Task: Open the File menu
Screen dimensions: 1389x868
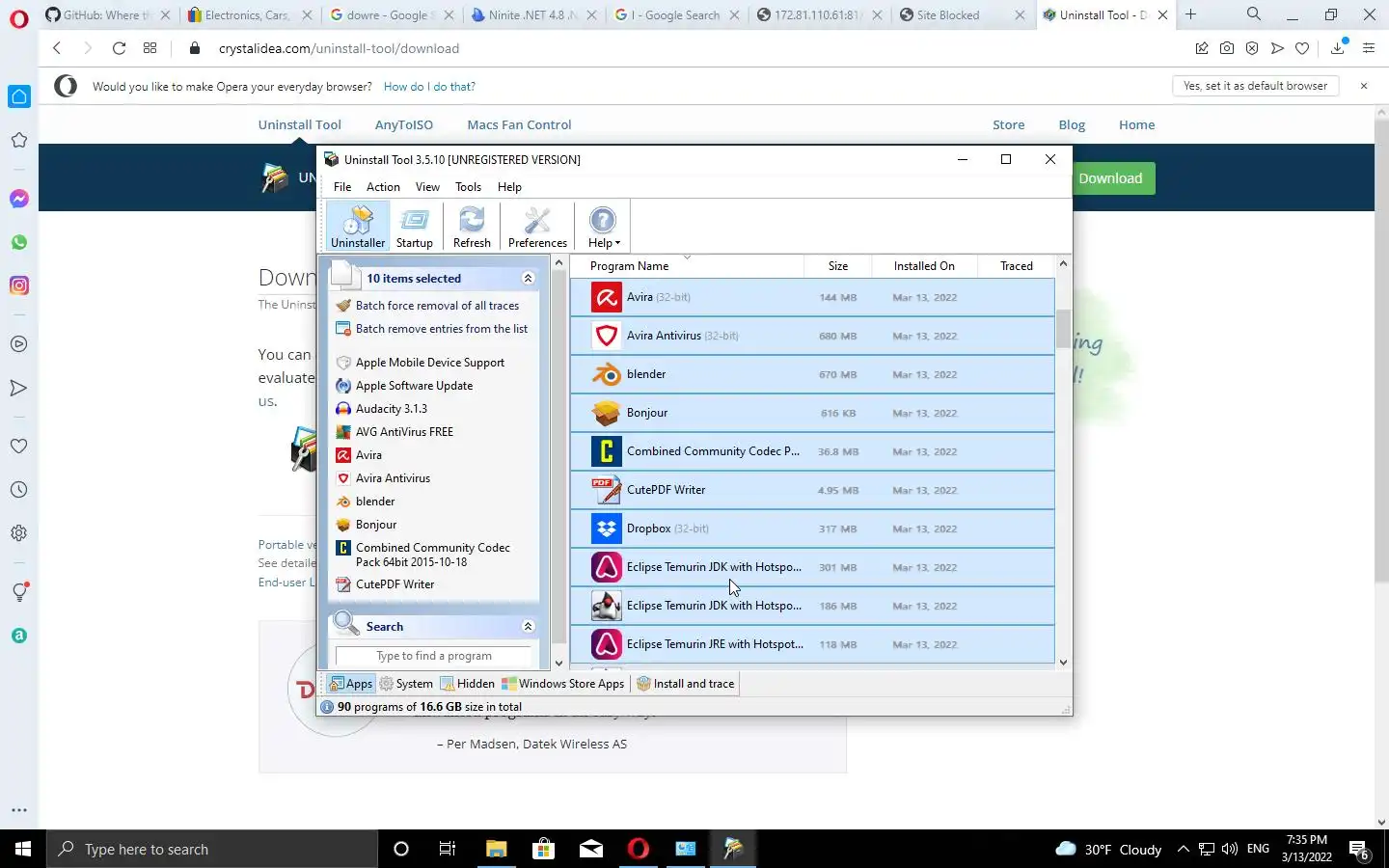Action: point(342,187)
